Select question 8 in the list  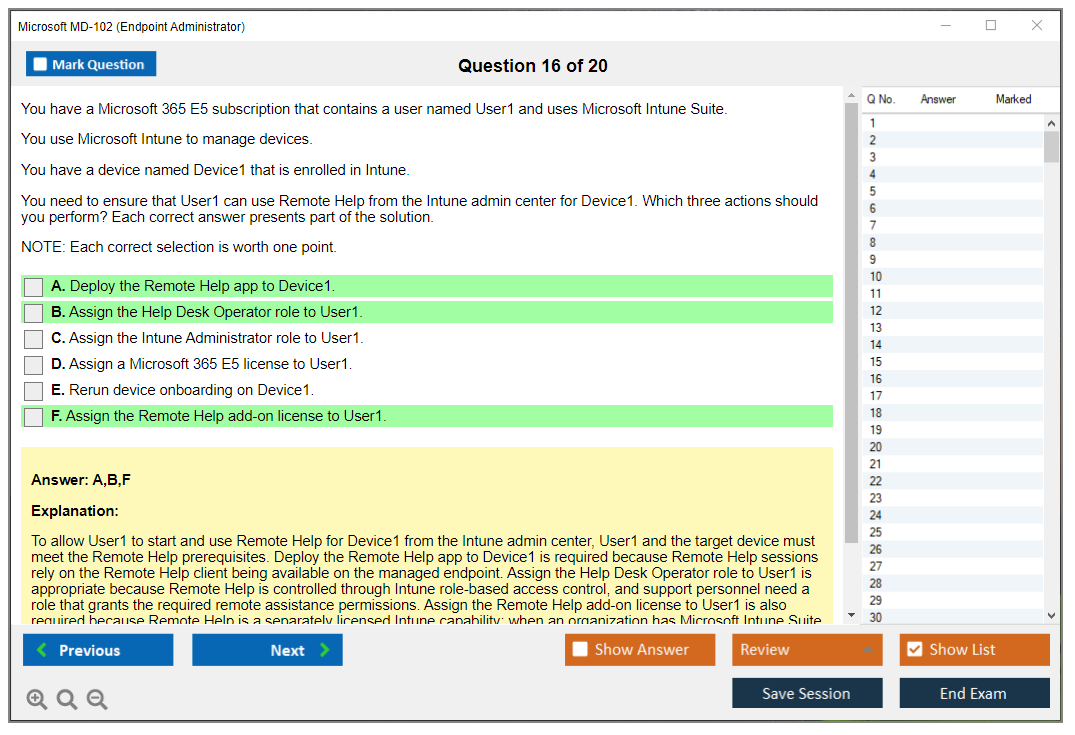(x=953, y=243)
